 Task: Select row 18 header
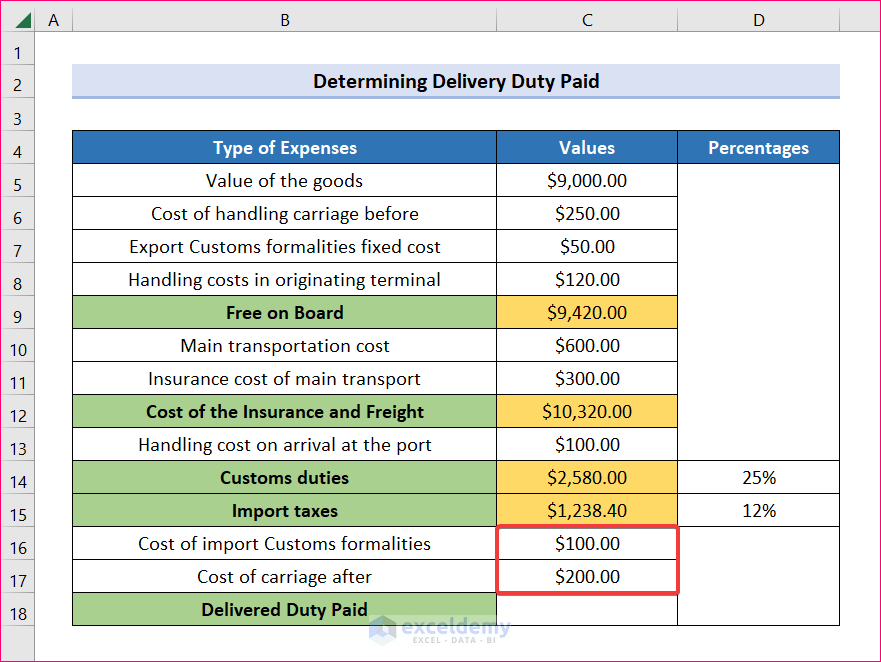coord(17,610)
